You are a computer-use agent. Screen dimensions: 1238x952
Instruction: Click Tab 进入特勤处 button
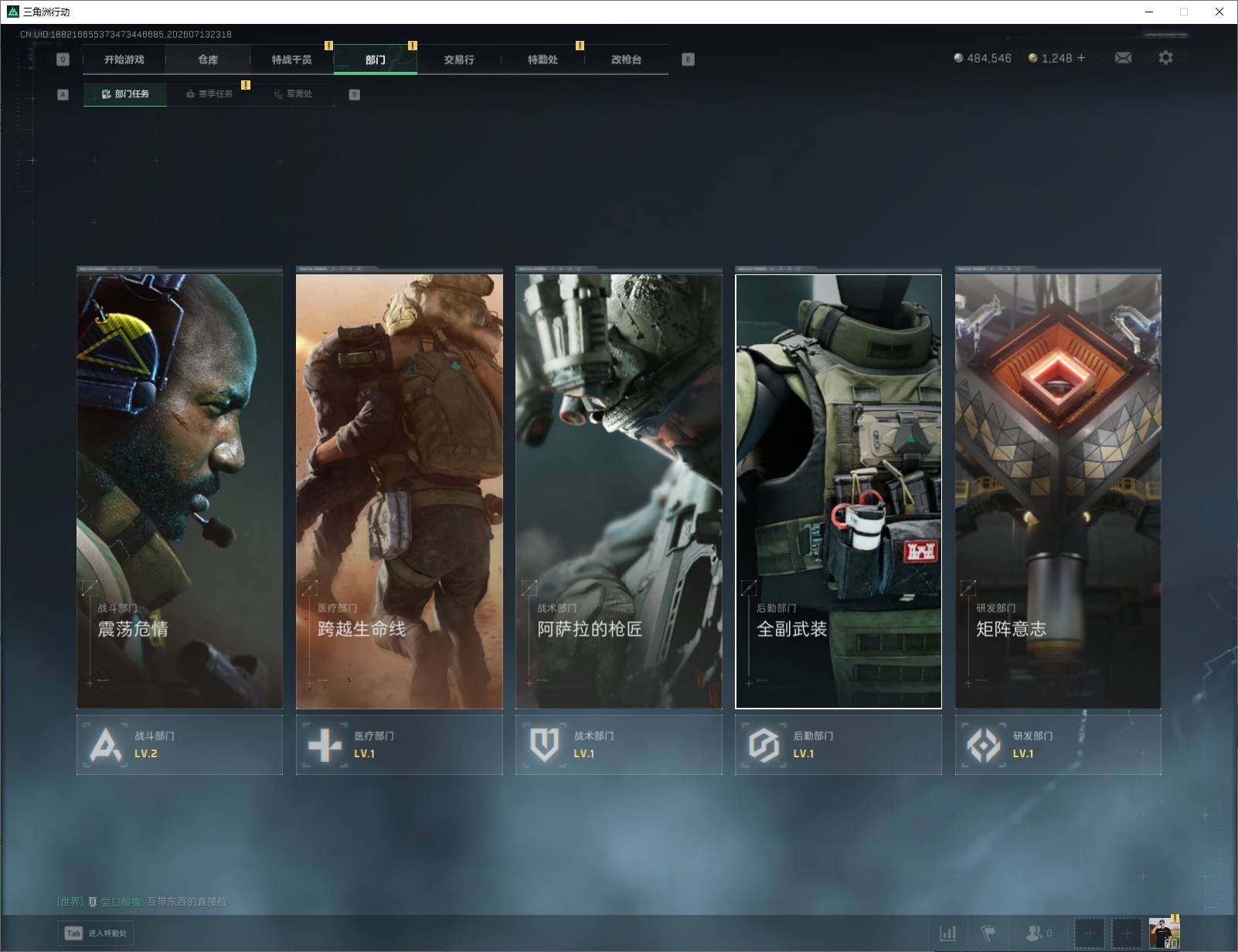(97, 933)
